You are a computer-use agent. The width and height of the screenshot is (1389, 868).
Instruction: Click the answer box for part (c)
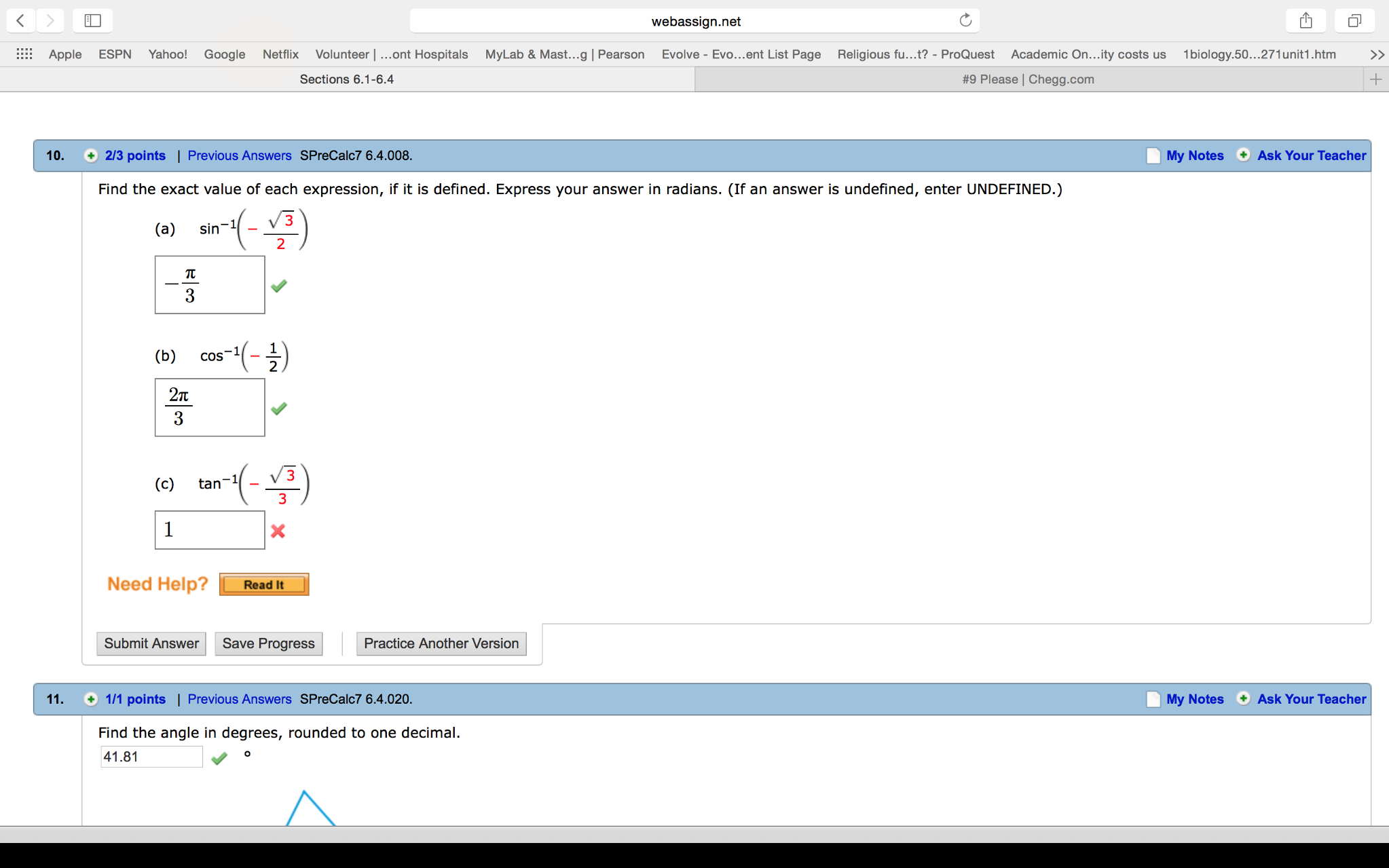click(x=210, y=530)
